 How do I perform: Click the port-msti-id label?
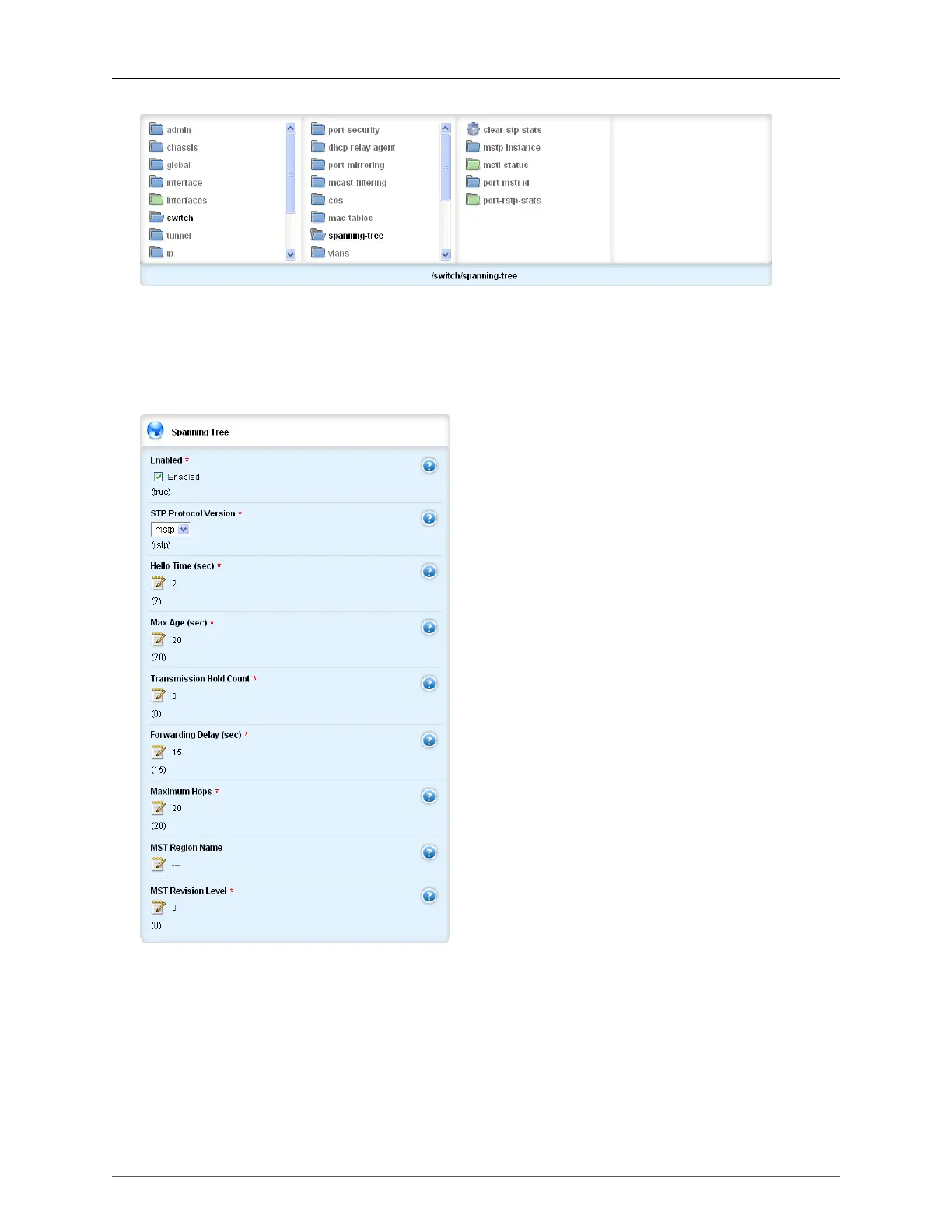[506, 183]
